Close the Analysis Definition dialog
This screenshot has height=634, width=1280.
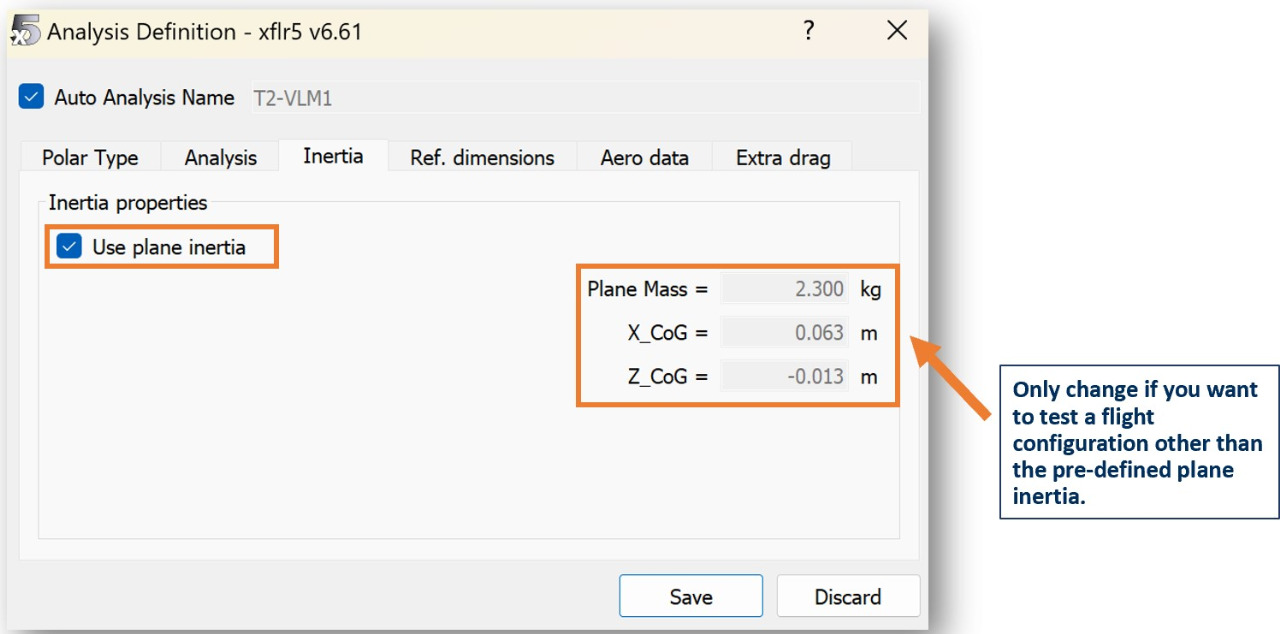(x=897, y=31)
